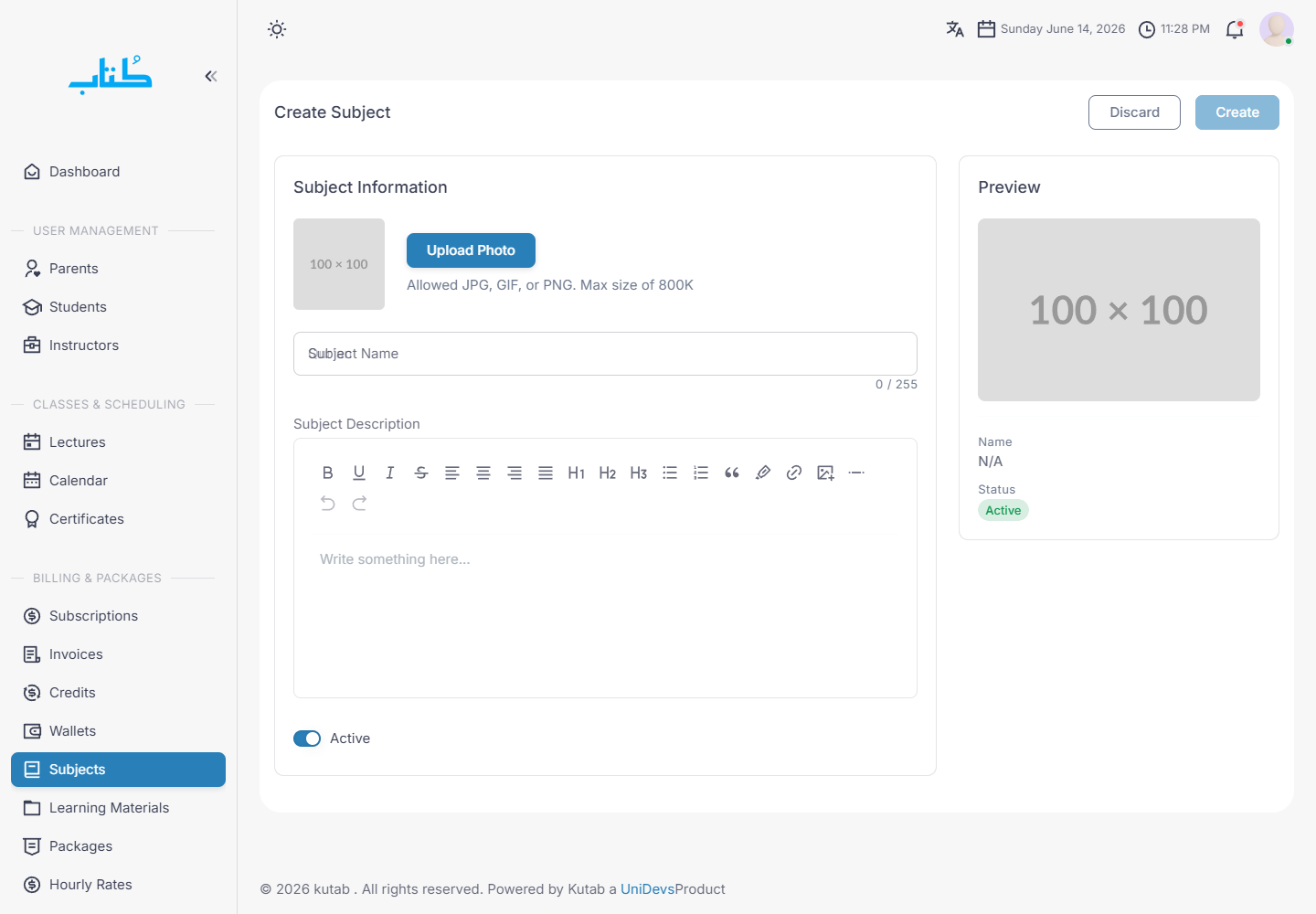The width and height of the screenshot is (1316, 914).
Task: Open the language translation menu
Action: click(x=955, y=29)
